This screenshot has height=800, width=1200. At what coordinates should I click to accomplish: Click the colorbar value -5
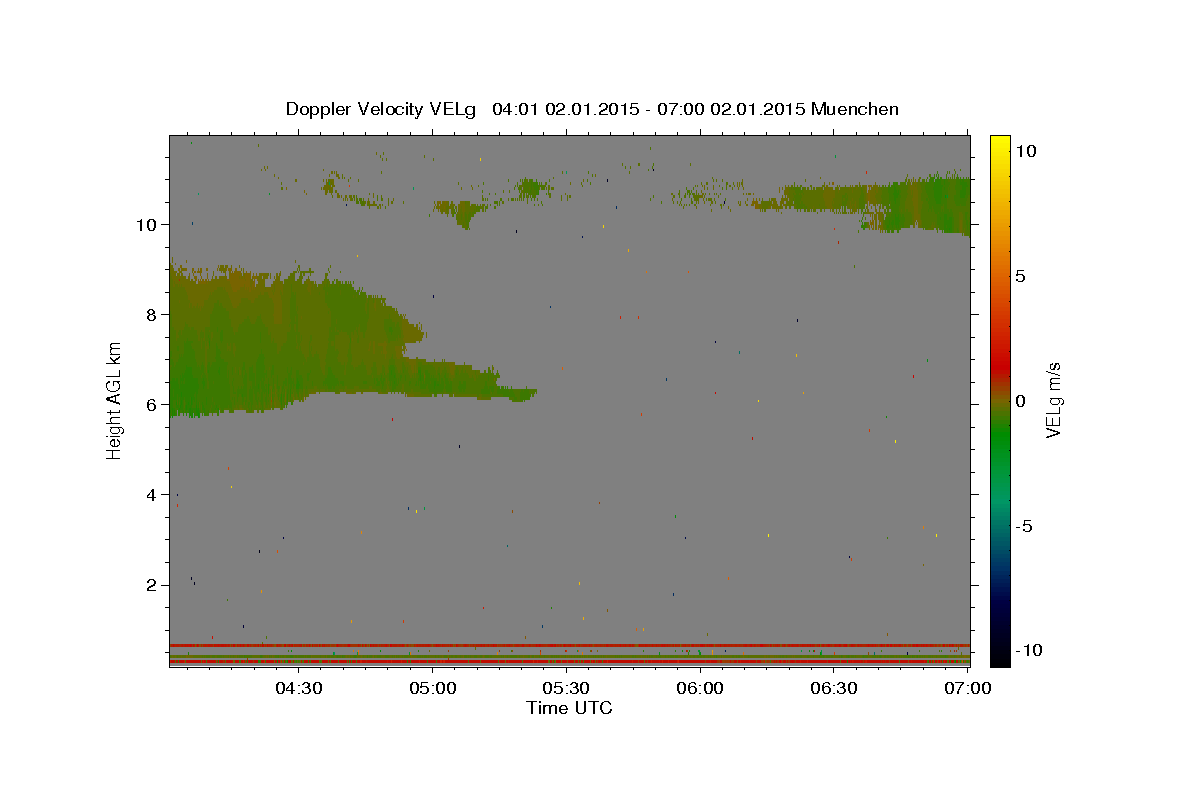coord(1023,526)
